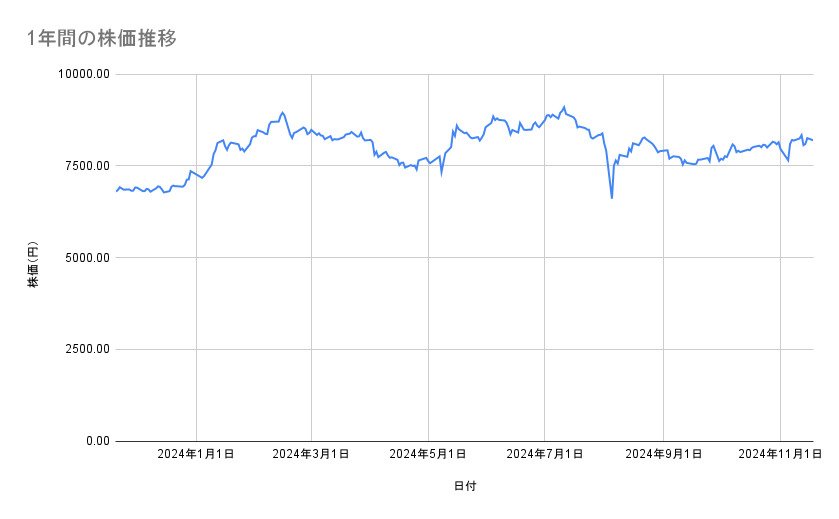Image resolution: width=839 pixels, height=519 pixels.
Task: Select the 2024年7月1日 date label
Action: [x=545, y=454]
